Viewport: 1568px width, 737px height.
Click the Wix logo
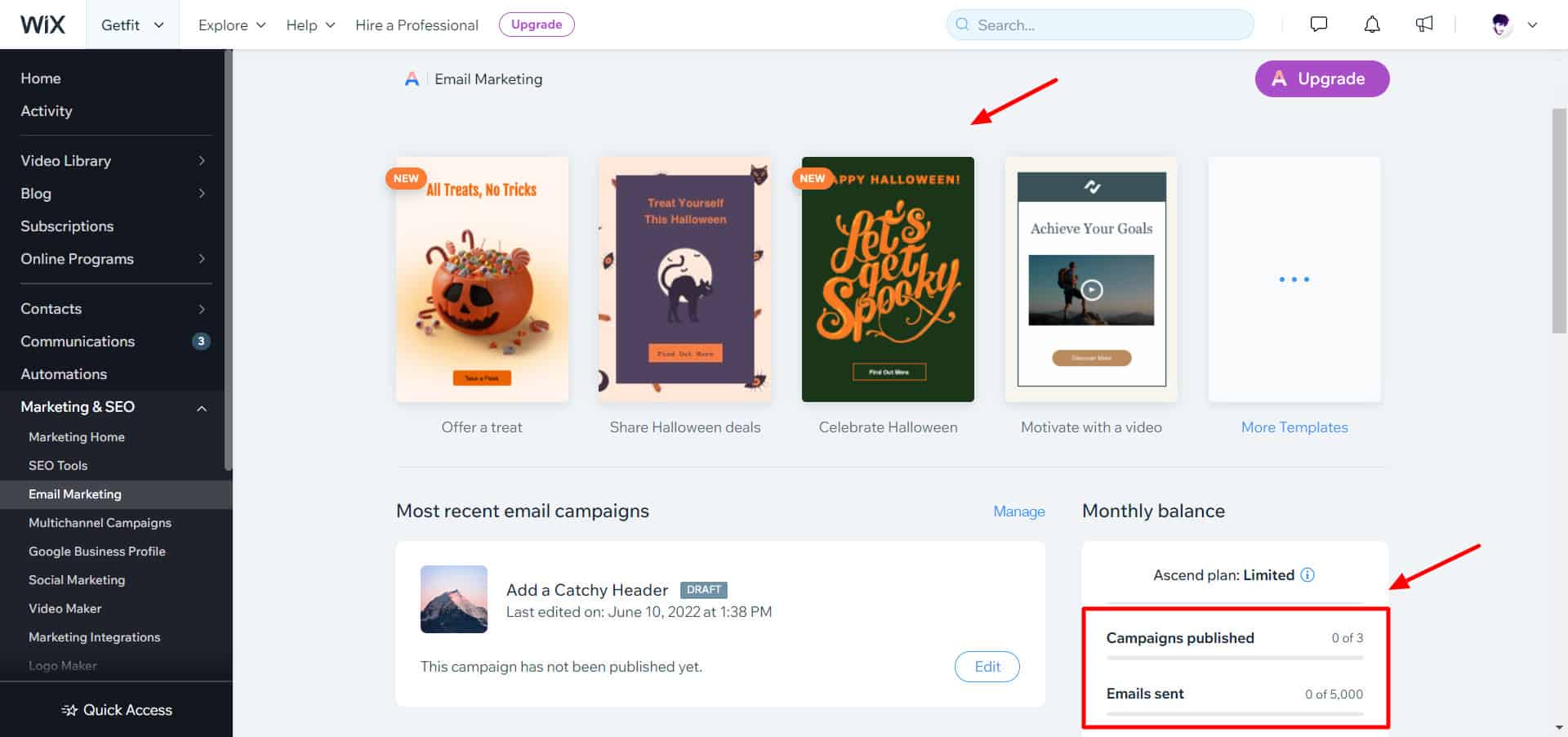point(42,25)
